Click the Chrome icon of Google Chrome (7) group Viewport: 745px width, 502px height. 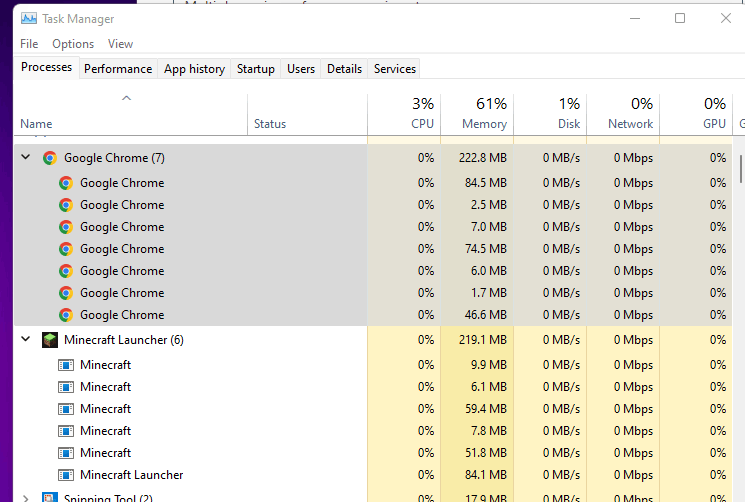pyautogui.click(x=50, y=158)
